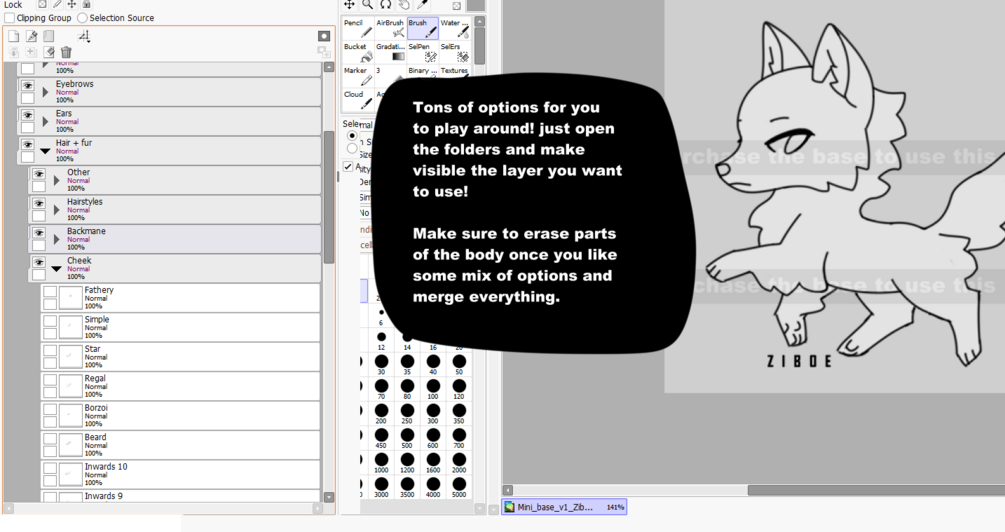This screenshot has width=1005, height=532.
Task: Hide the Cheek folder via eye icon
Action: 39,262
